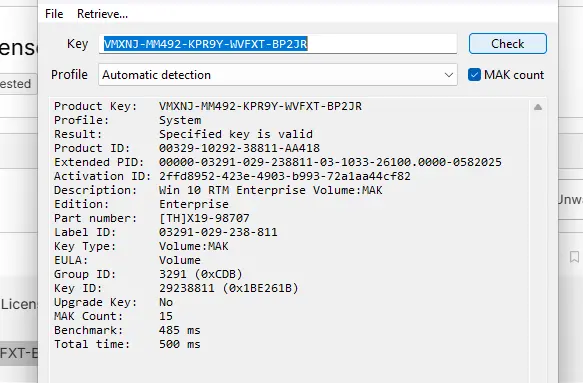Click the 'Specified key is valid' result

[x=236, y=134]
